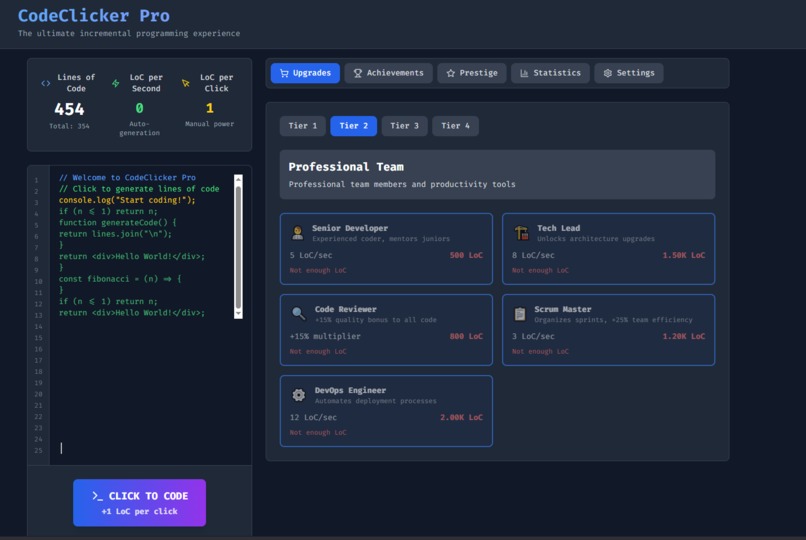Click the LoC per Click value 1
This screenshot has height=540, width=806.
tap(209, 108)
